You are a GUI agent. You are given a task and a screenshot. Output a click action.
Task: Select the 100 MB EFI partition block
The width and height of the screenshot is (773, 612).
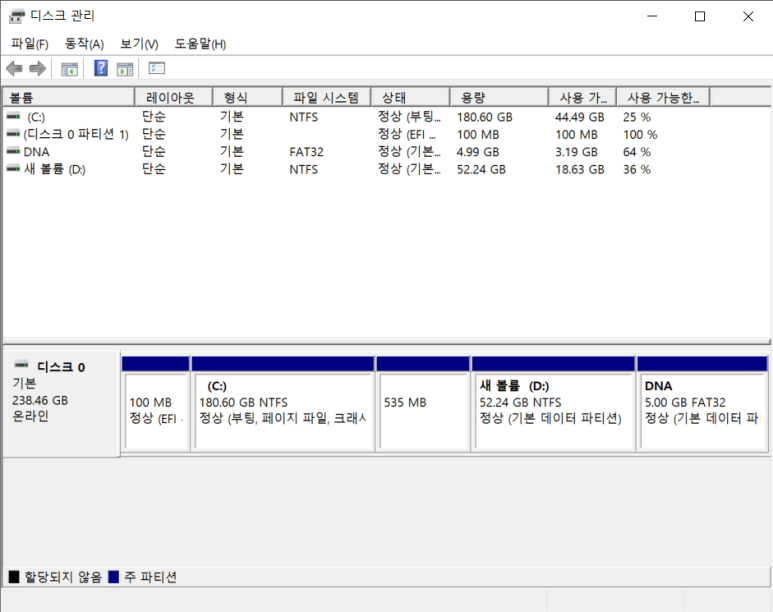pos(156,404)
